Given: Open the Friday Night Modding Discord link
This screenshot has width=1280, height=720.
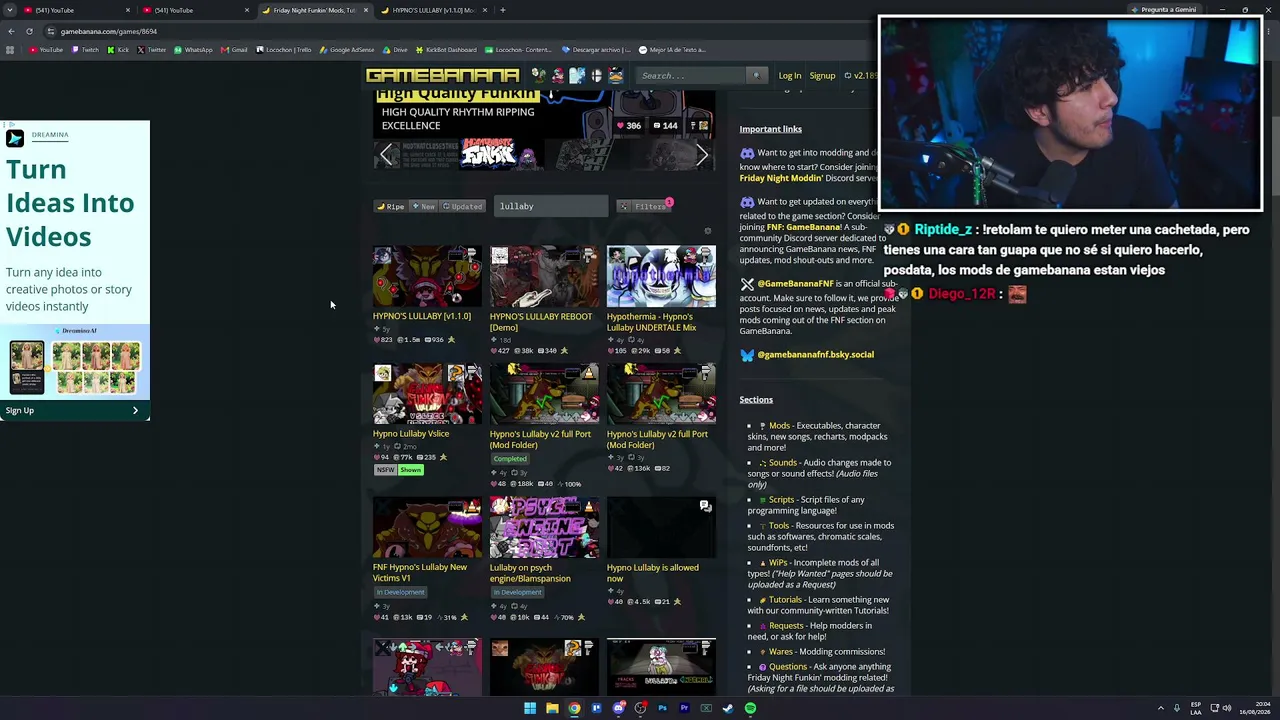Looking at the screenshot, I should 781,178.
